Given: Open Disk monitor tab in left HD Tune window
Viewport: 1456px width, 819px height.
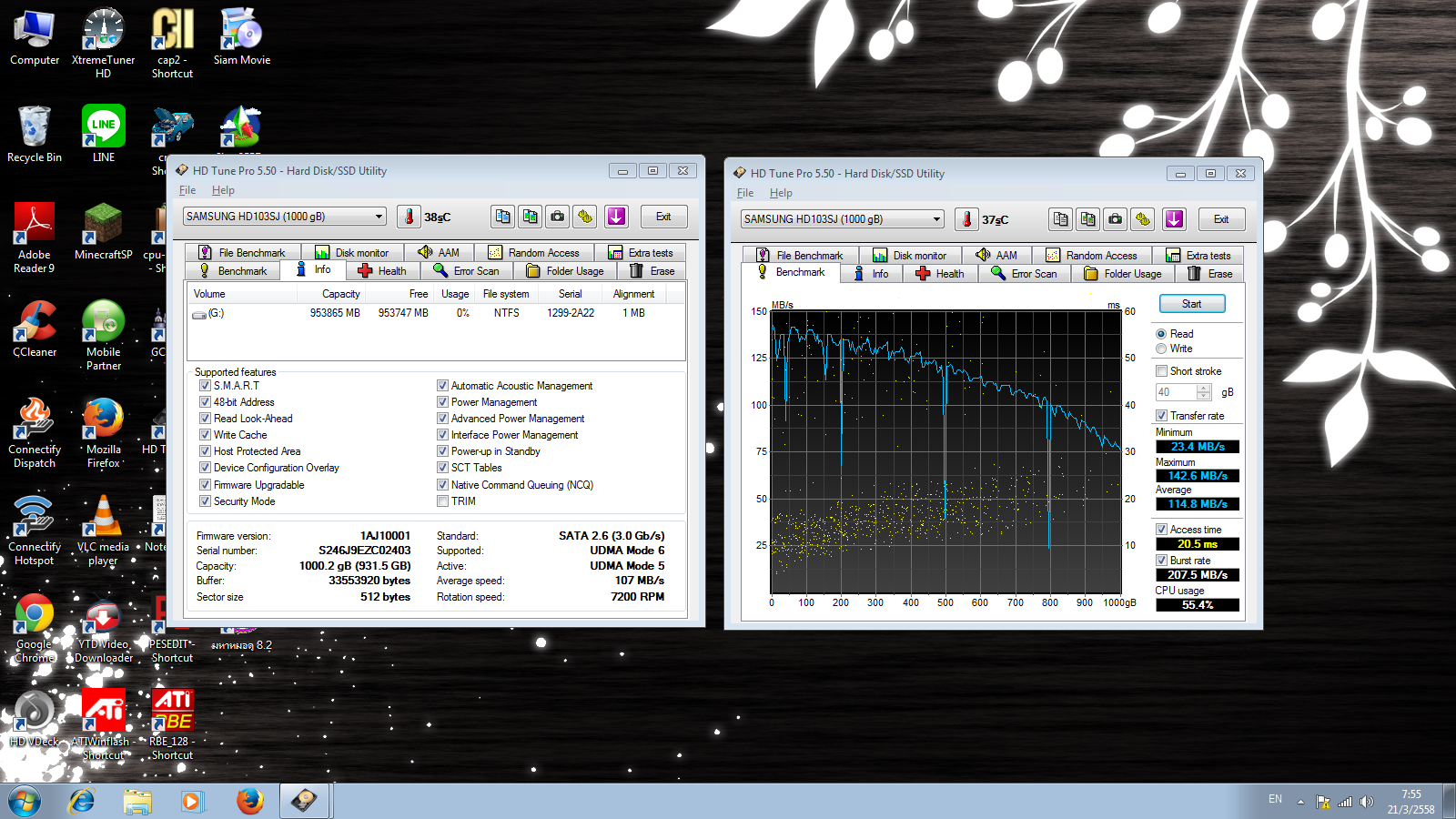Looking at the screenshot, I should pos(352,253).
